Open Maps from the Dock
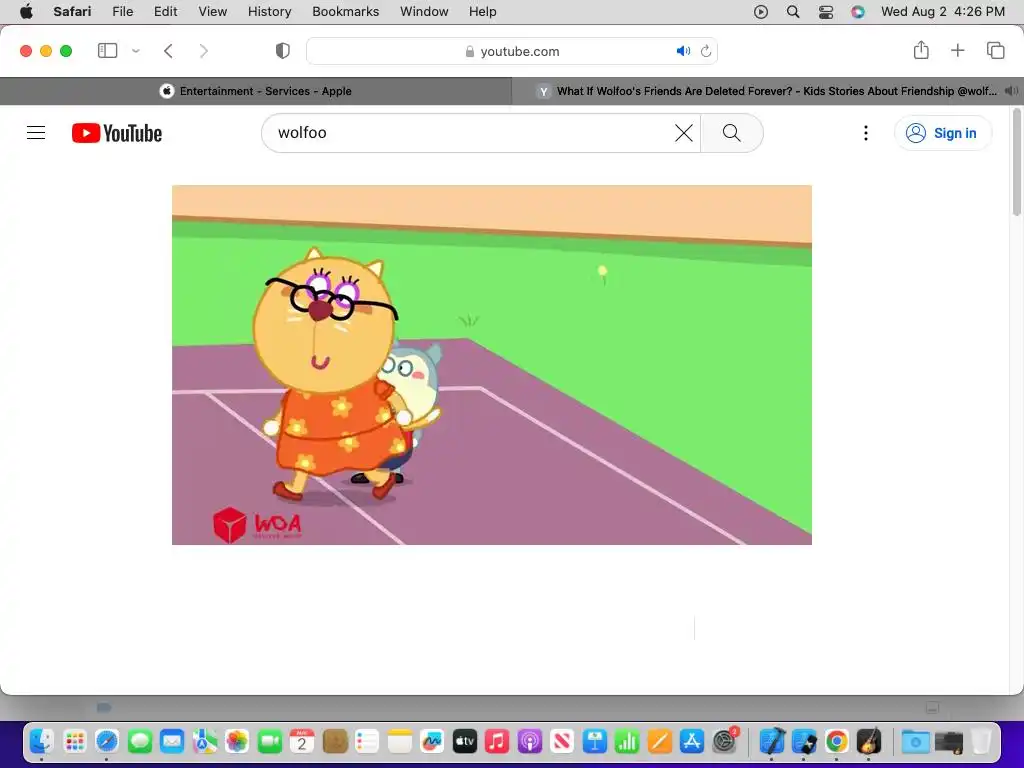 coord(204,742)
